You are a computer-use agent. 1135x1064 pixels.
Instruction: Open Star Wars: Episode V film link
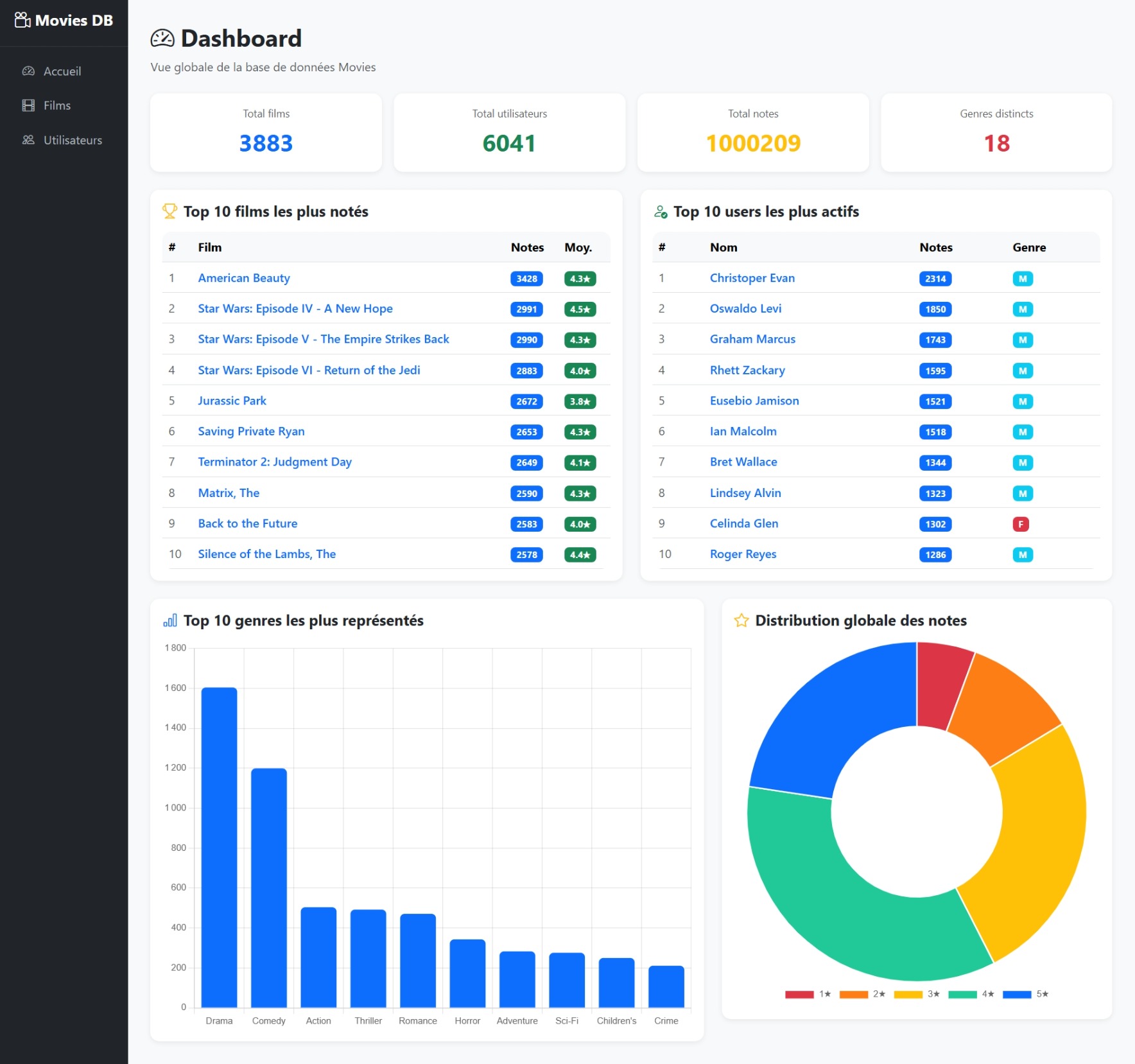point(324,339)
